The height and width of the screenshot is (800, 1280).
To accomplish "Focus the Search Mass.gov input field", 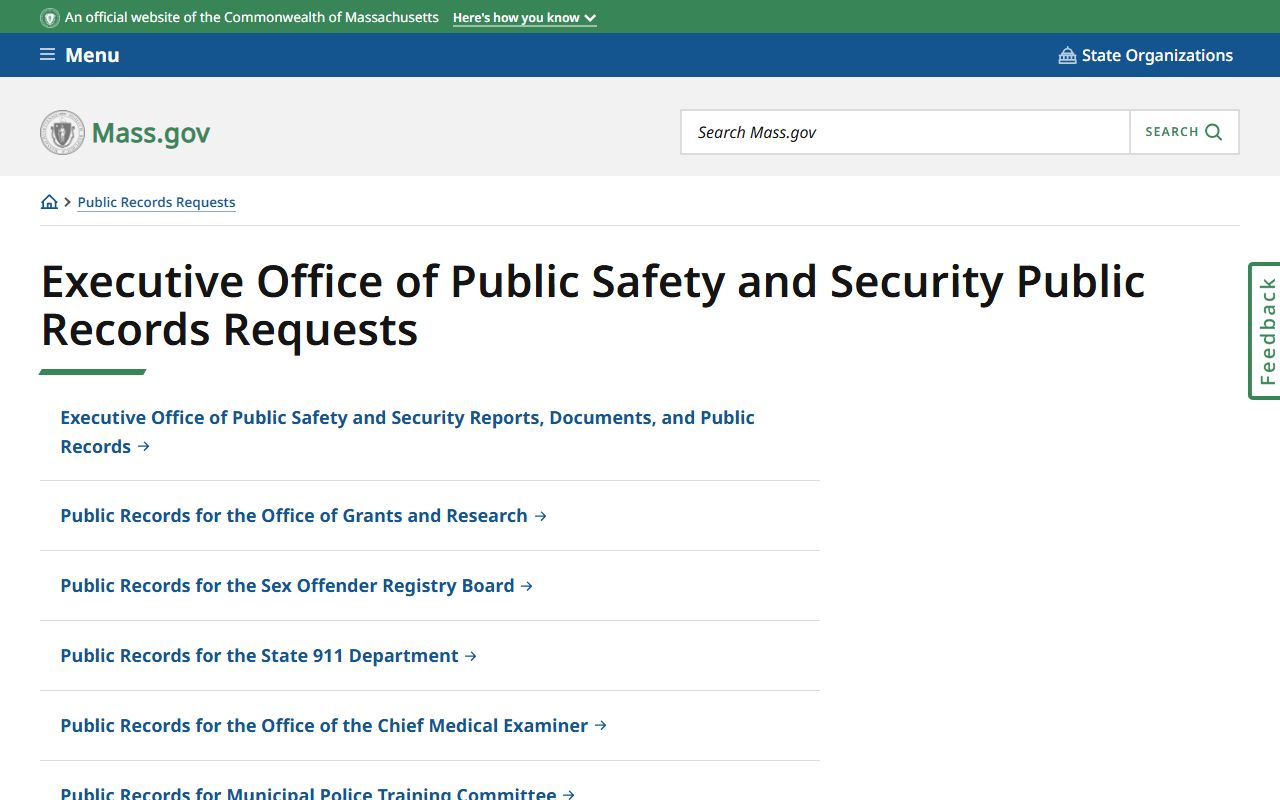I will tap(905, 132).
